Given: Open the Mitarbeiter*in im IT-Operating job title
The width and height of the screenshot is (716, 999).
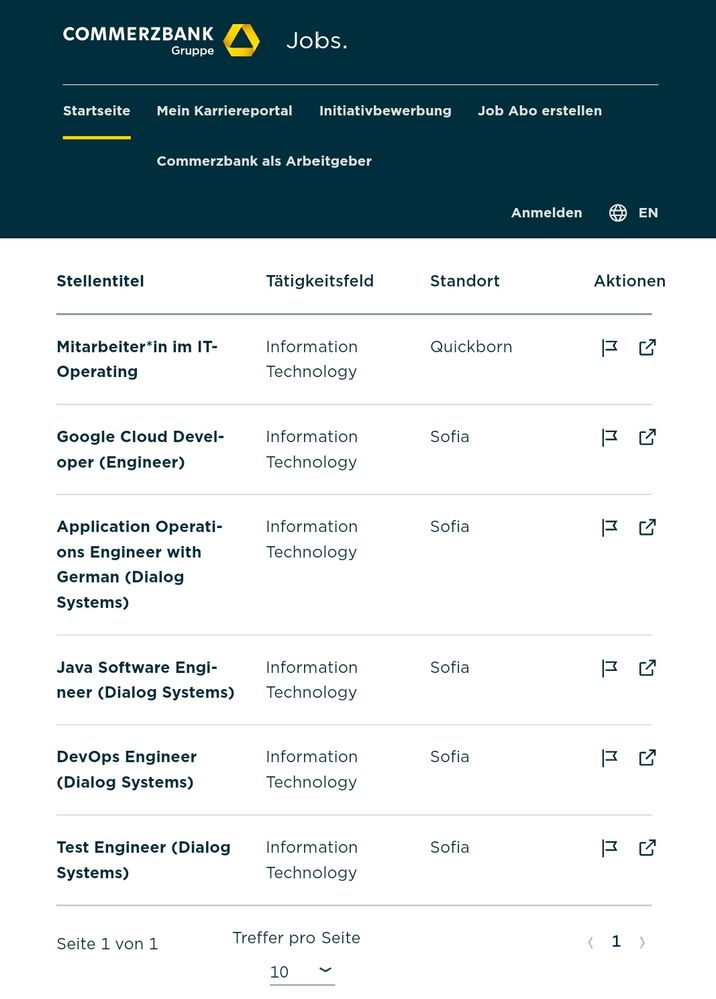Looking at the screenshot, I should pyautogui.click(x=137, y=359).
